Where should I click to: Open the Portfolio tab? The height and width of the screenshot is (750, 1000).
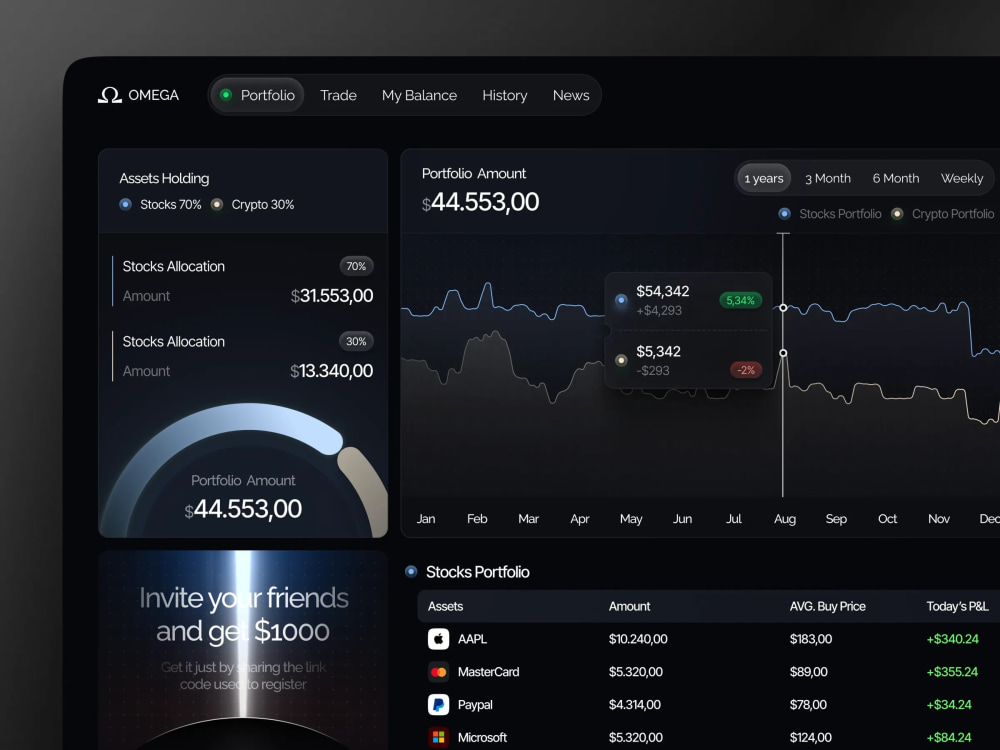tap(257, 95)
